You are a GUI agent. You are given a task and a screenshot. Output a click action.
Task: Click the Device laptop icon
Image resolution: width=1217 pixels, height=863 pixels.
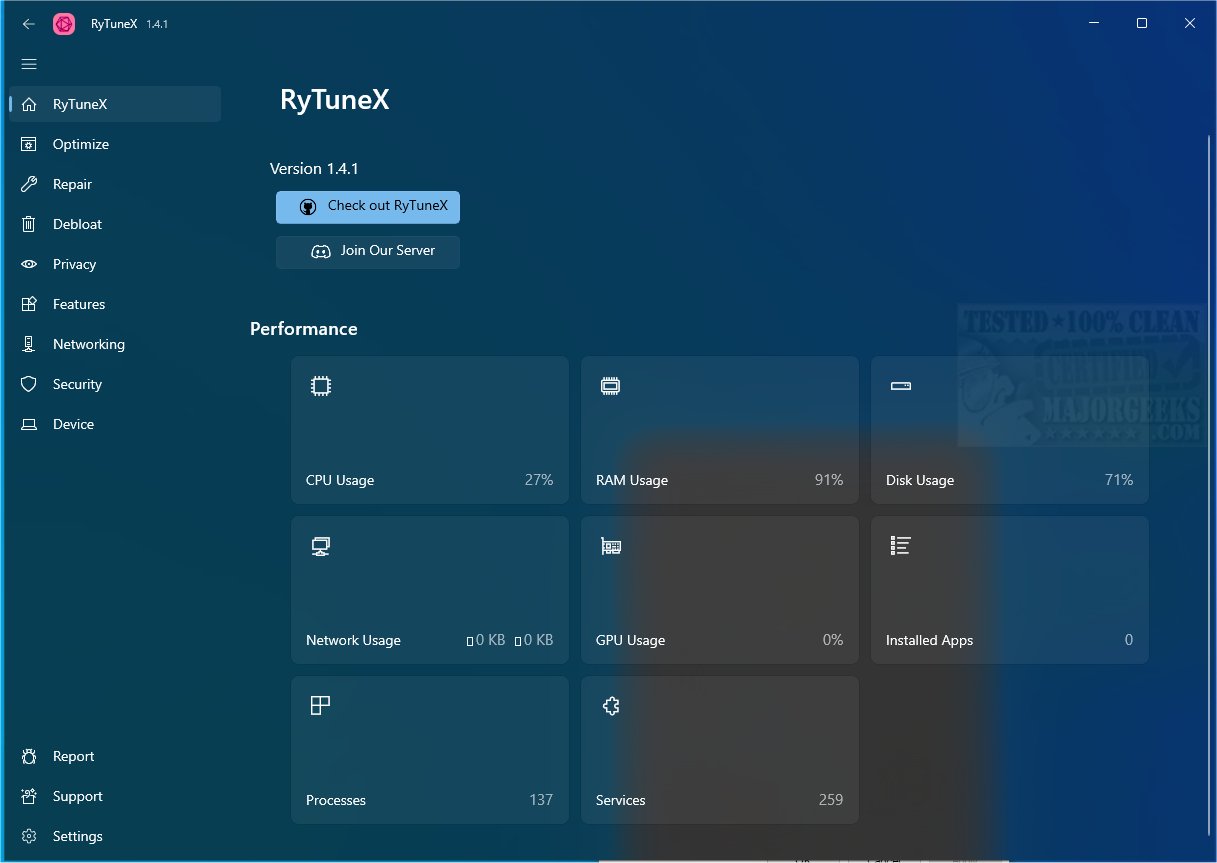tap(30, 424)
